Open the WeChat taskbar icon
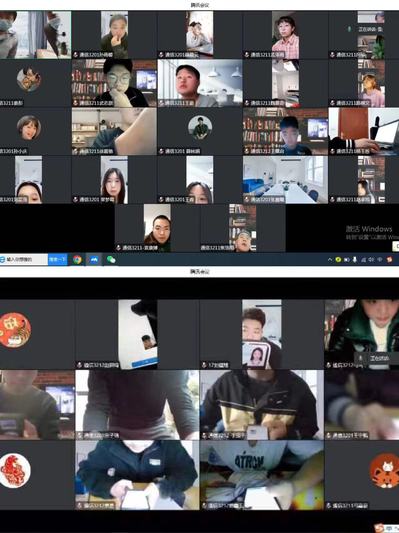This screenshot has width=399, height=533. pos(111,260)
